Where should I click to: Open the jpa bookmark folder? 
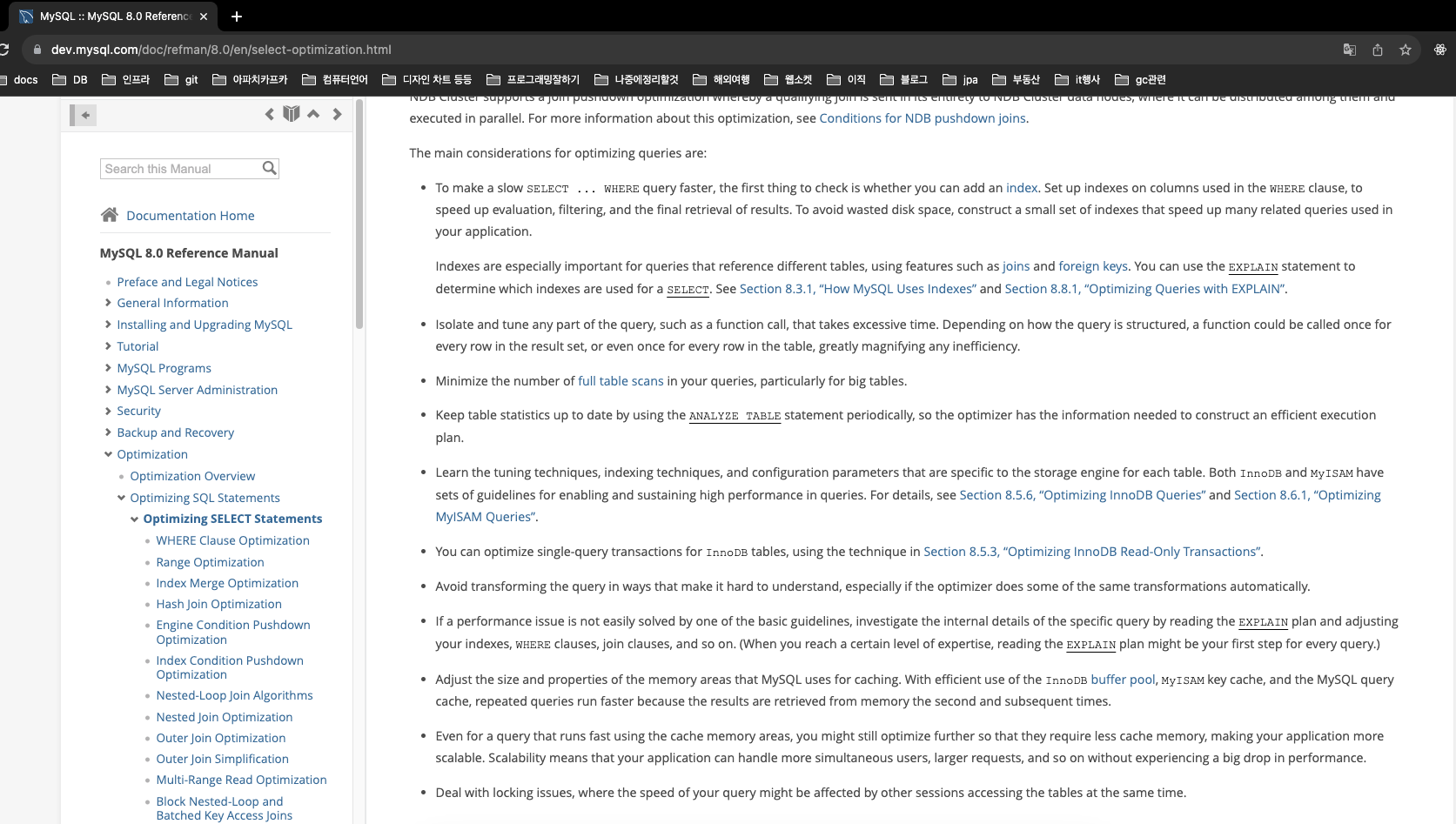pyautogui.click(x=961, y=79)
